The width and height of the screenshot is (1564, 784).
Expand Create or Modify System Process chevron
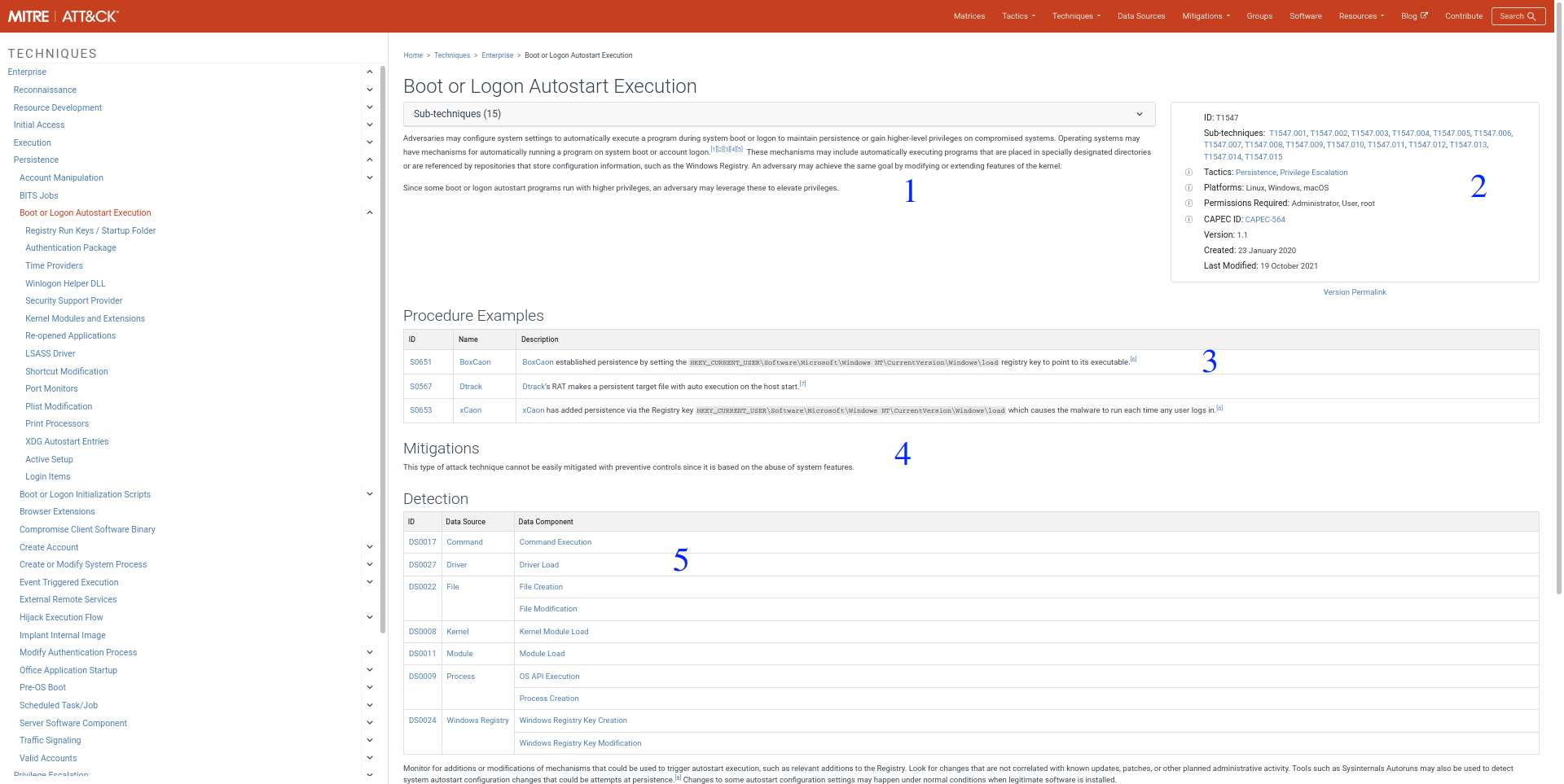[x=370, y=564]
